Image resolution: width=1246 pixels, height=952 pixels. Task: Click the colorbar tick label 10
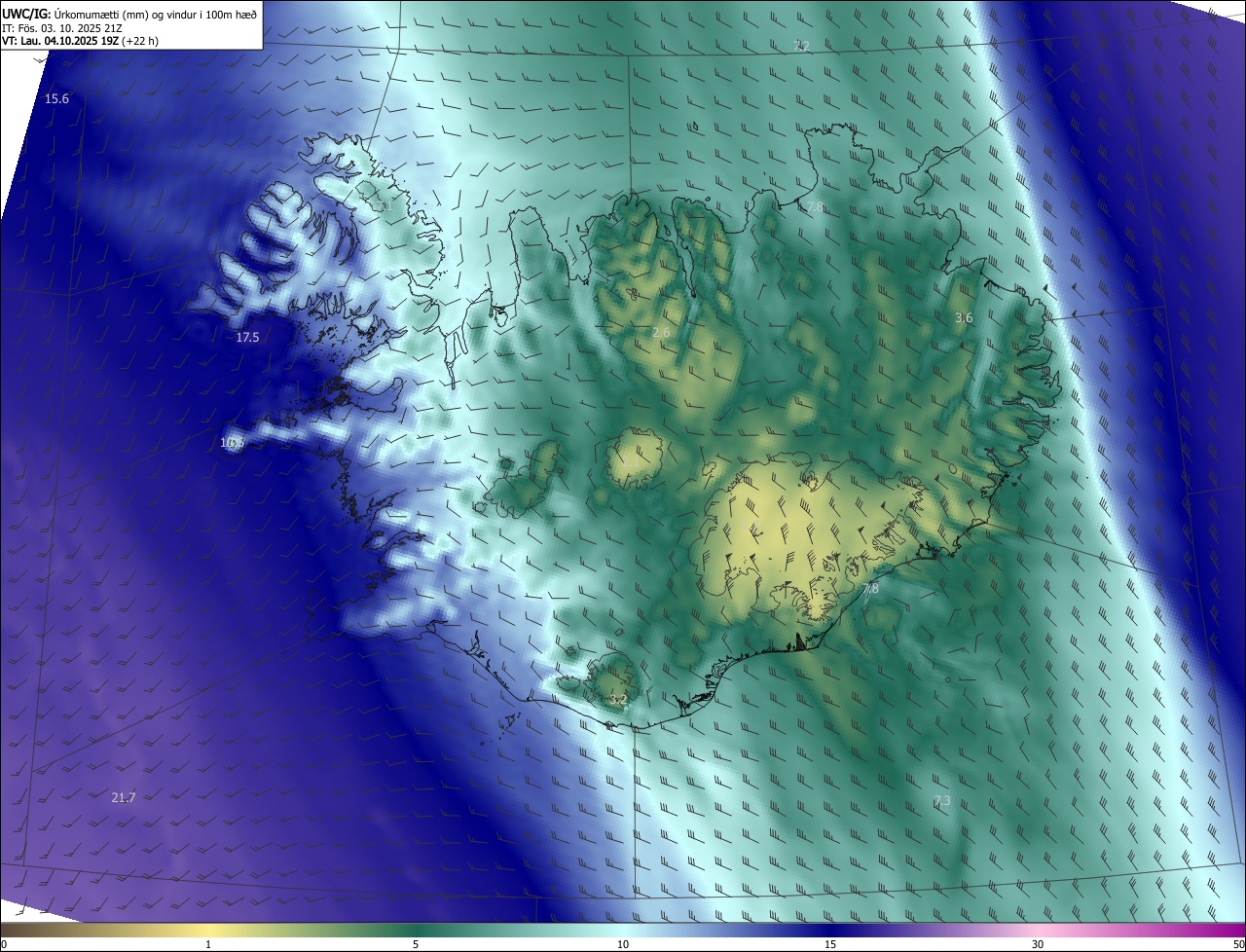click(x=623, y=944)
